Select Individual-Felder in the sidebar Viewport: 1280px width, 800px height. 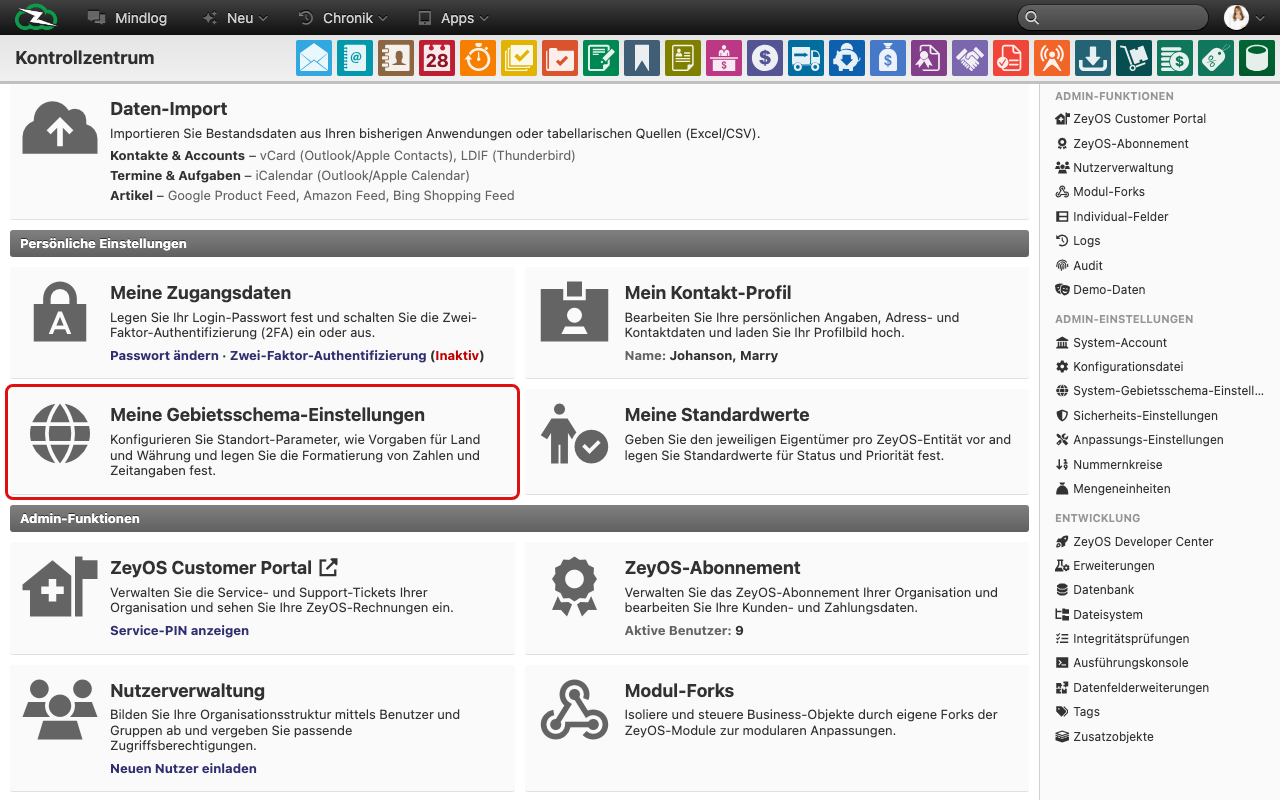point(1112,216)
